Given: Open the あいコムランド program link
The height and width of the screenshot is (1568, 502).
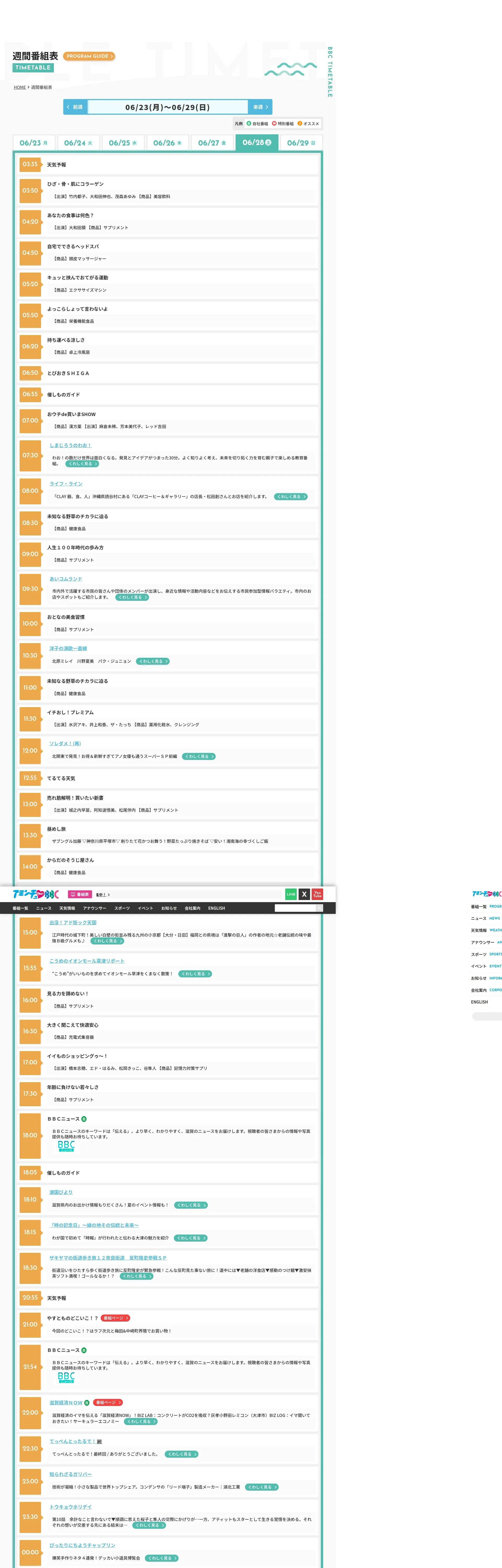Looking at the screenshot, I should (x=66, y=579).
